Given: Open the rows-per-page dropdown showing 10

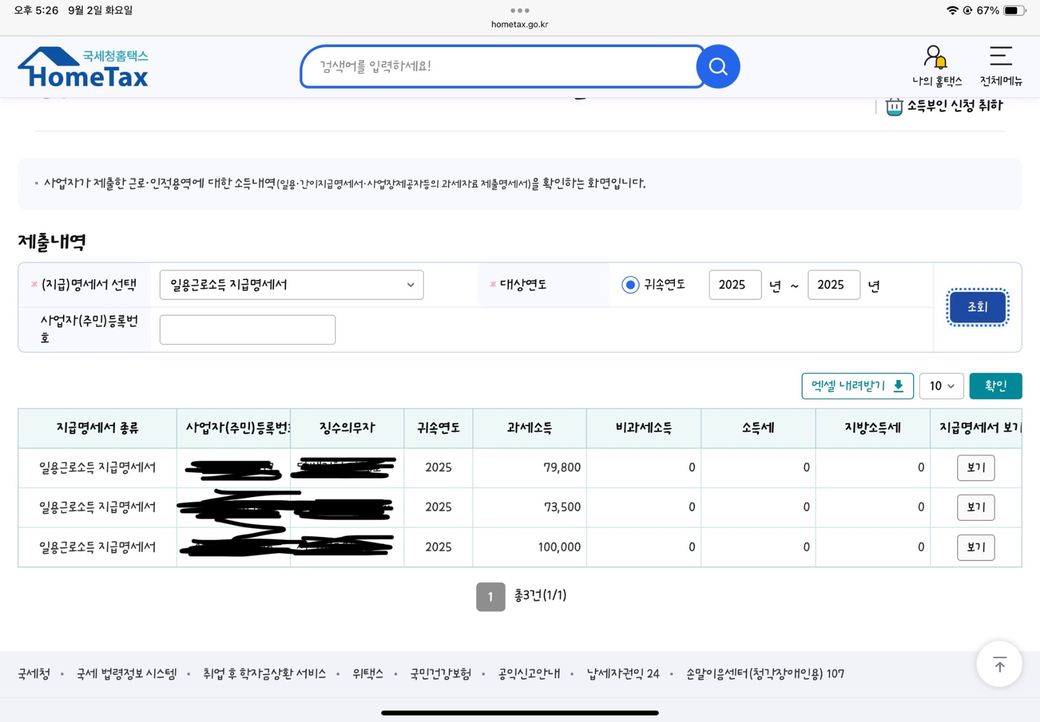Looking at the screenshot, I should (x=941, y=386).
